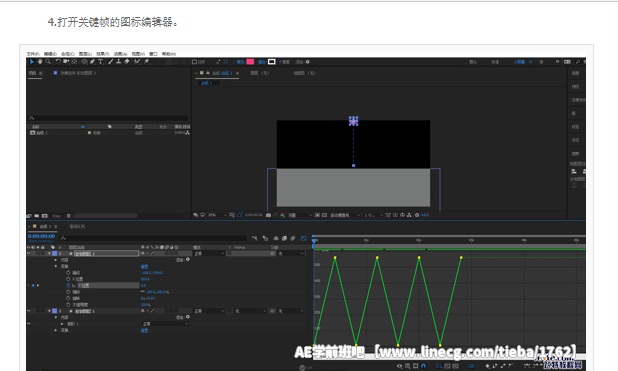Select the shape Ellipse tool
The height and width of the screenshot is (371, 618).
click(x=84, y=62)
